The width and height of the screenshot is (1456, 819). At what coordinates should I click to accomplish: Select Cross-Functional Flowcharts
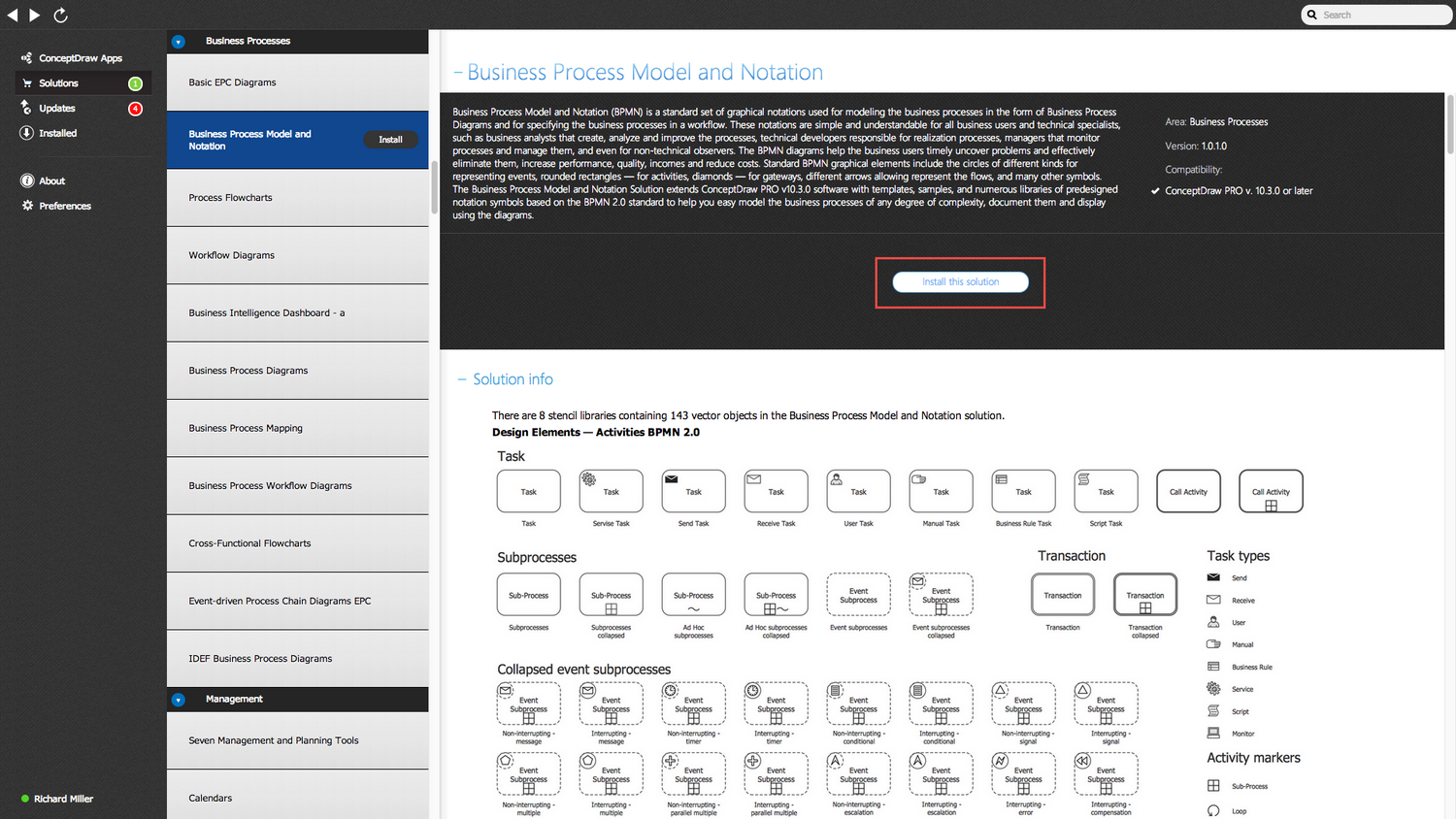tap(297, 543)
